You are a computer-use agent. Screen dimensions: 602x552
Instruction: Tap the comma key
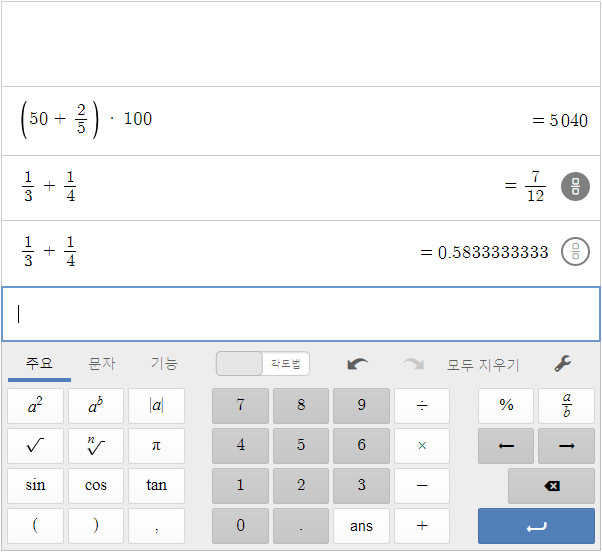(156, 526)
